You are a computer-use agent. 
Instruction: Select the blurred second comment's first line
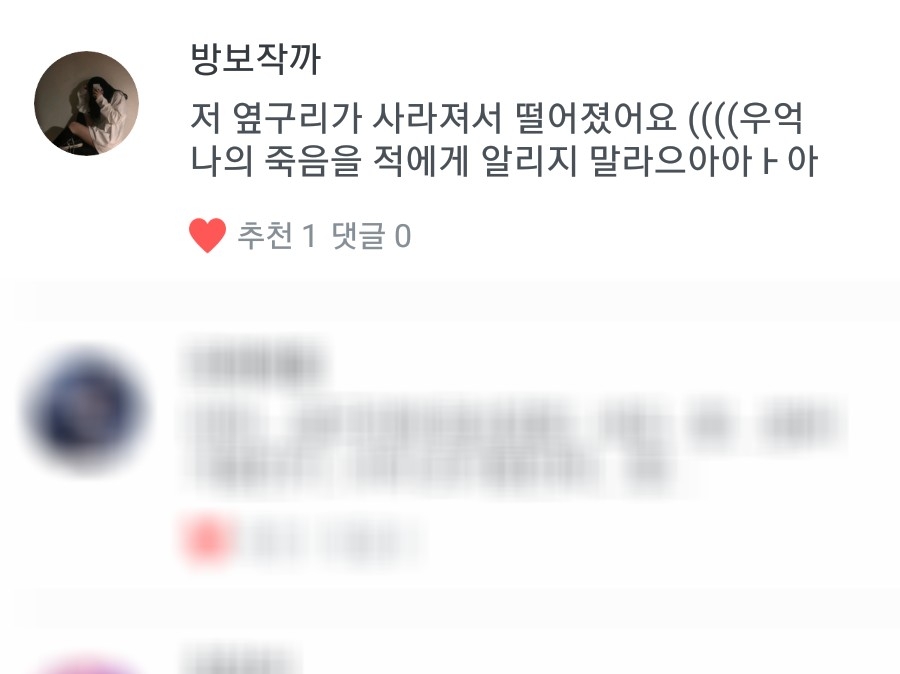pos(513,423)
